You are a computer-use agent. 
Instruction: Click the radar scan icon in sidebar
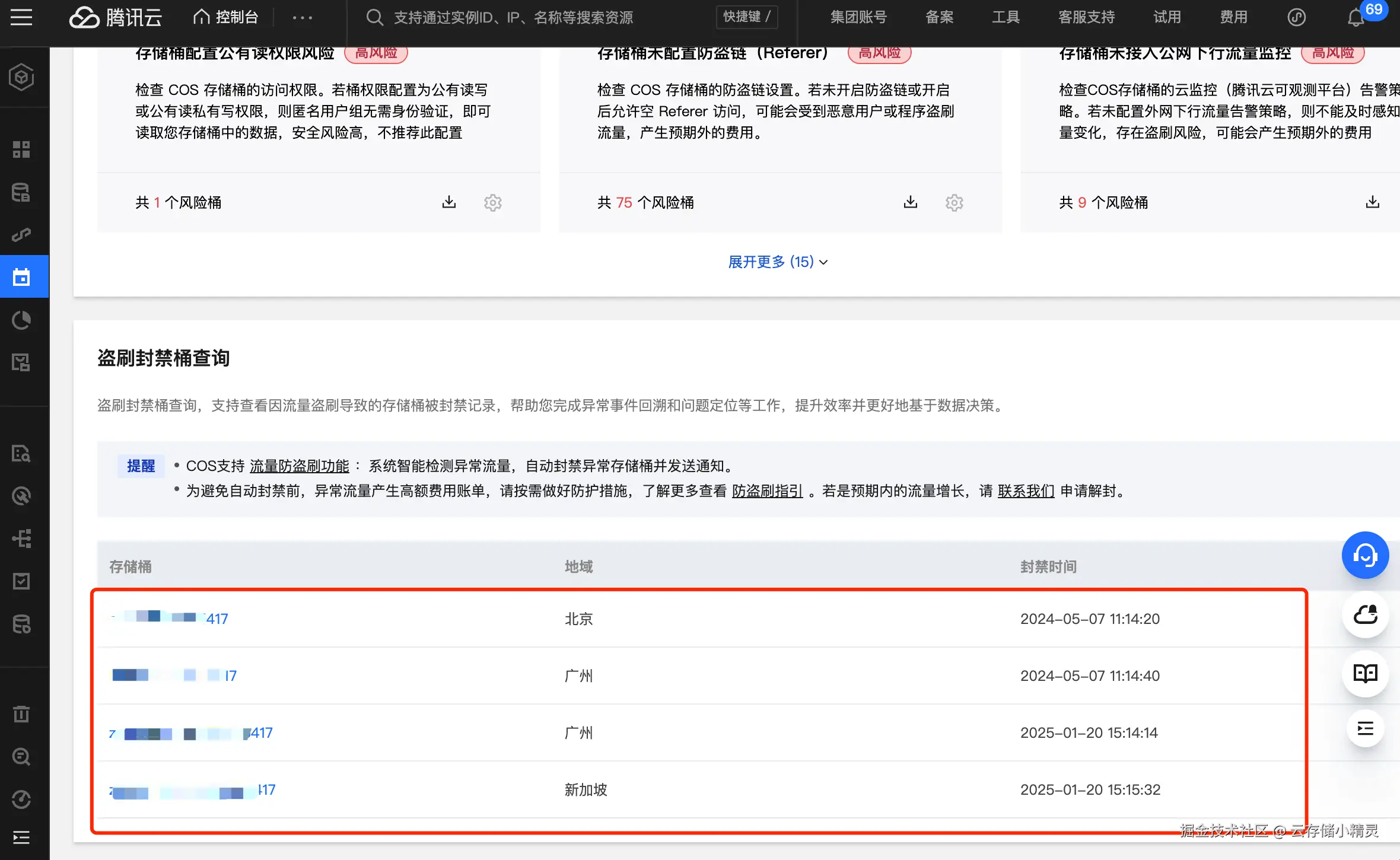click(x=22, y=496)
